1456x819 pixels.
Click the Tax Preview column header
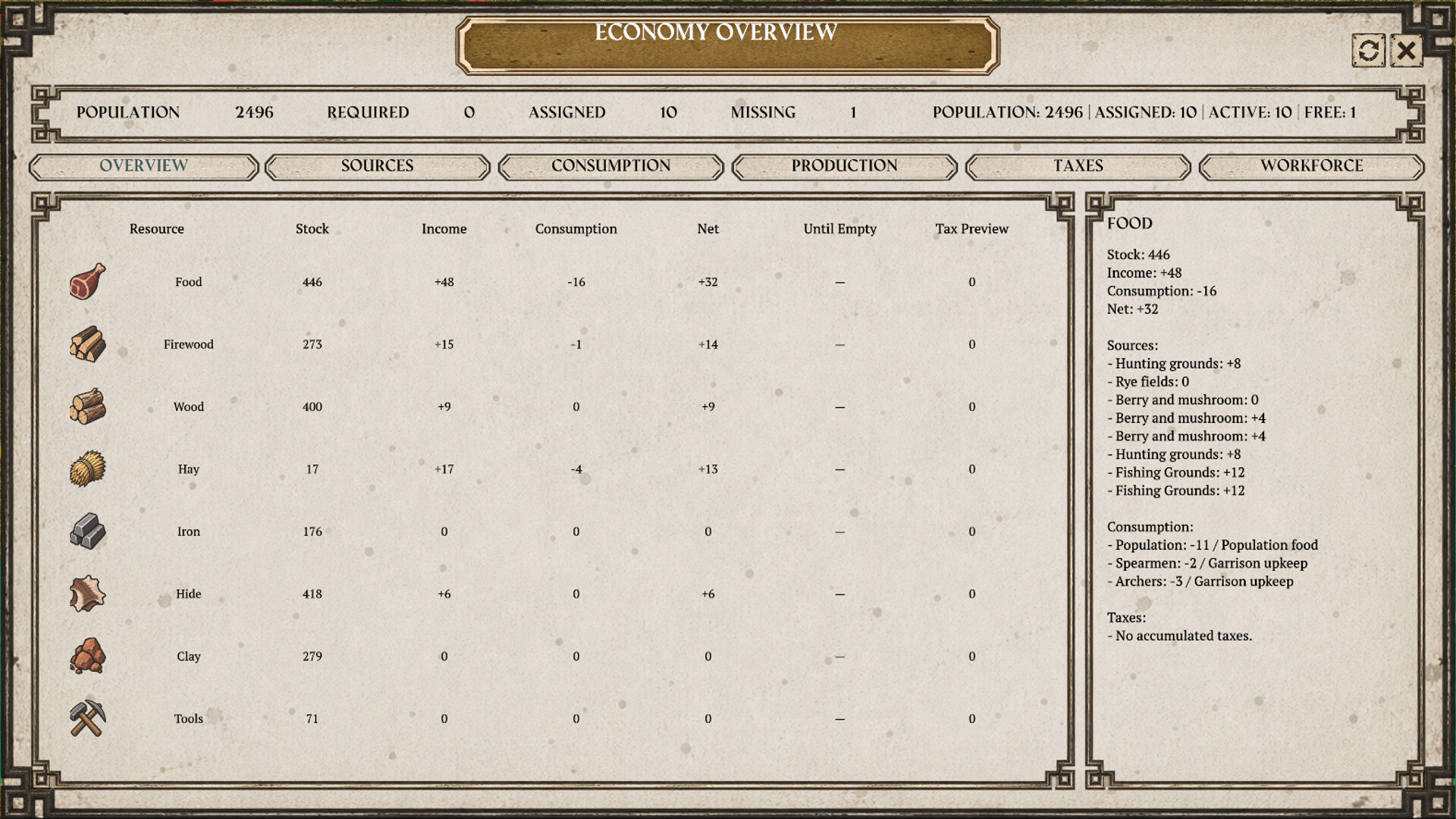[972, 229]
